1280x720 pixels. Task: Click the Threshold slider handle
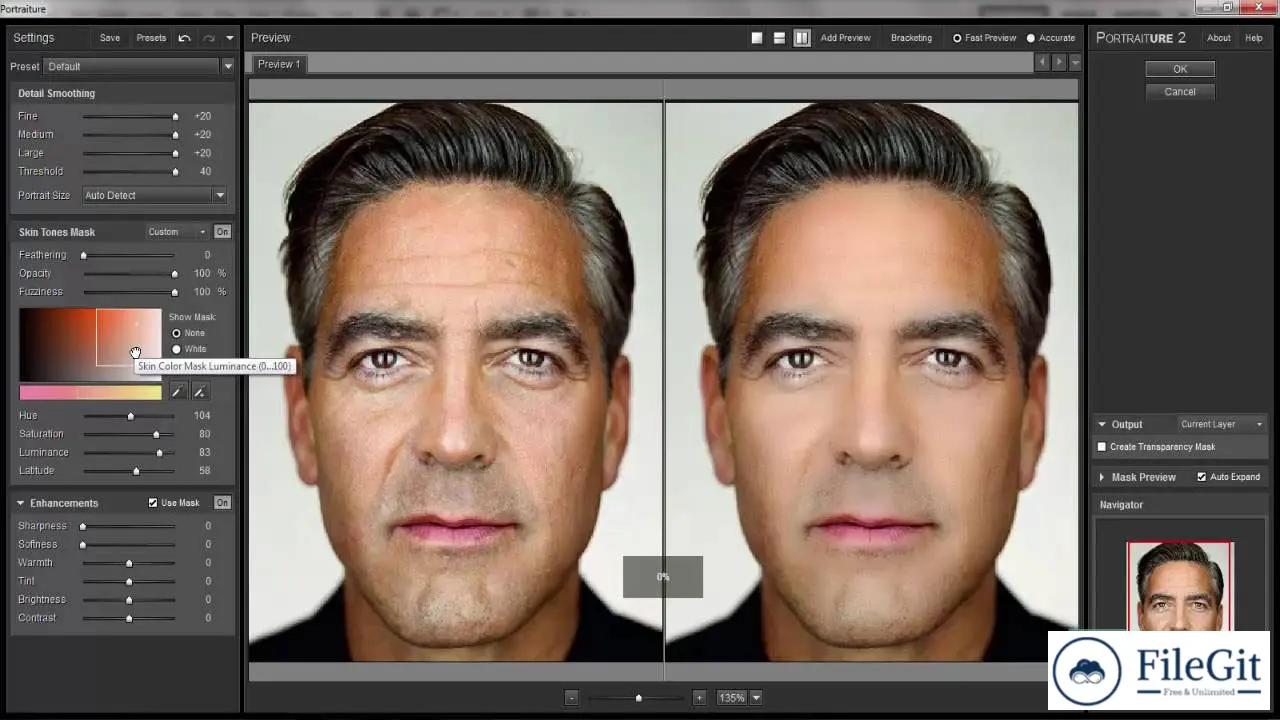click(175, 172)
